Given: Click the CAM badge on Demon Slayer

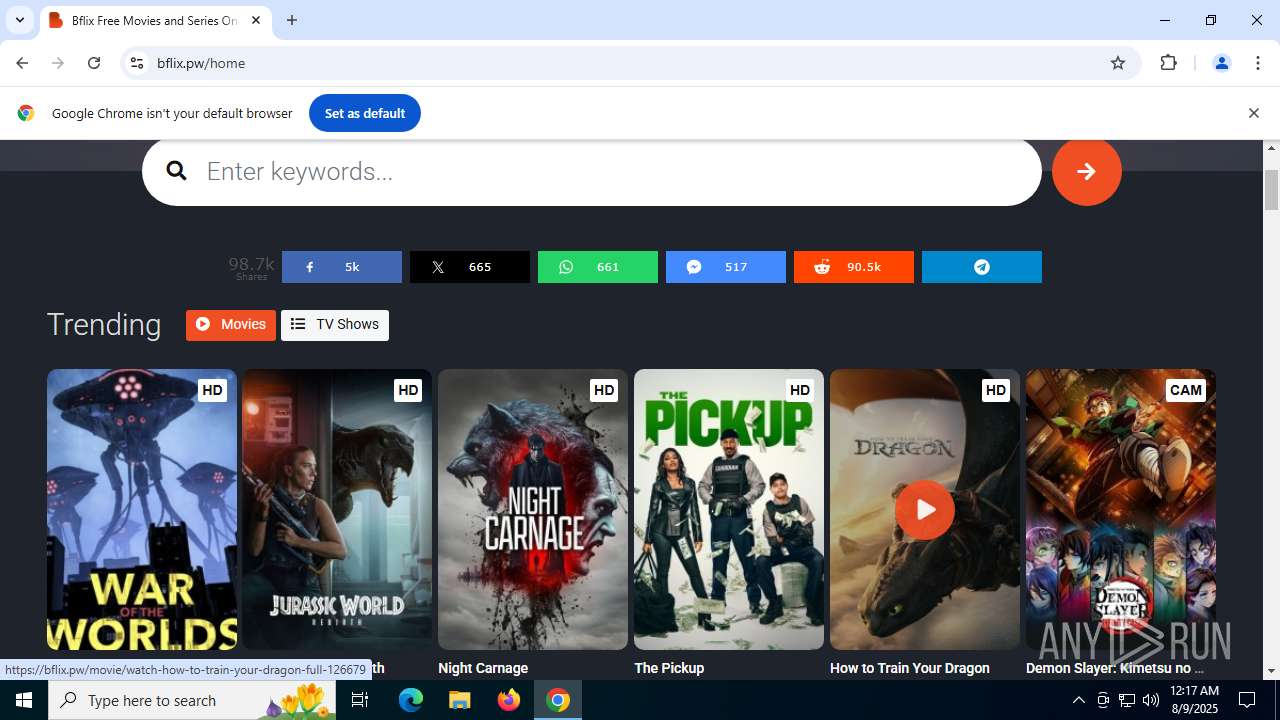Looking at the screenshot, I should [x=1186, y=390].
